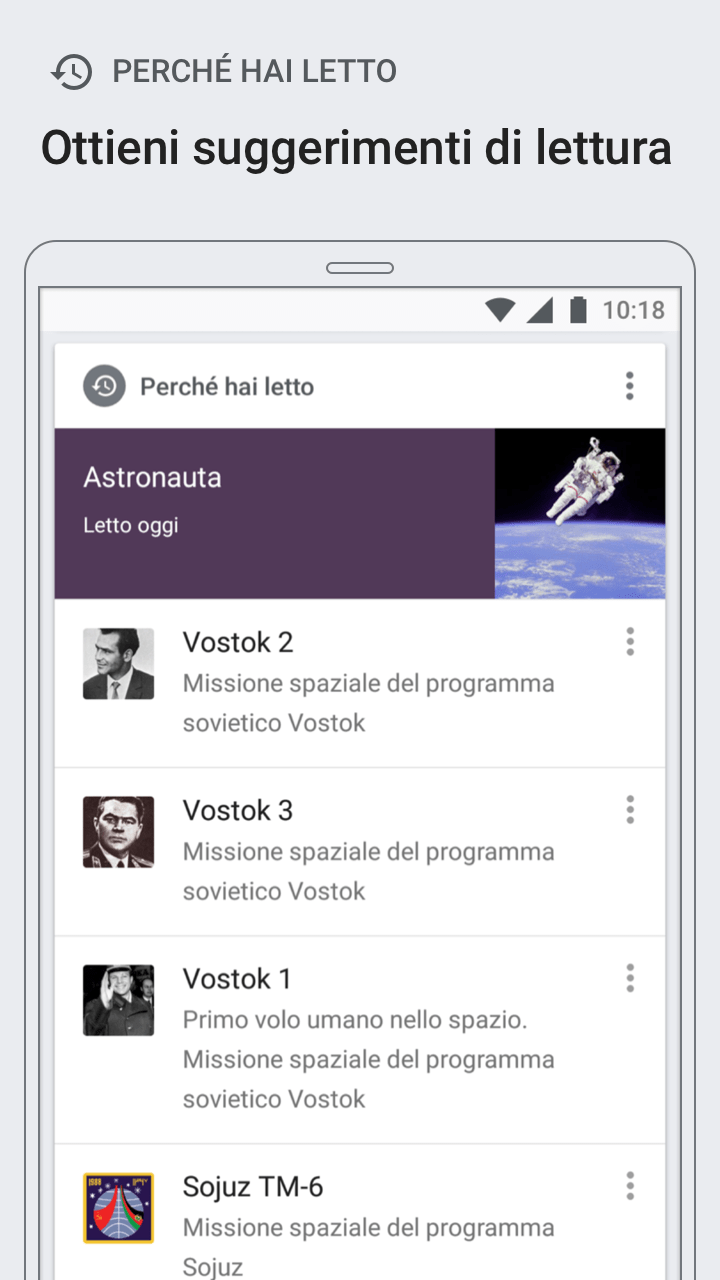Open the 'Perché hai letto' card overflow menu
Screen dimensions: 720x1280
click(629, 386)
